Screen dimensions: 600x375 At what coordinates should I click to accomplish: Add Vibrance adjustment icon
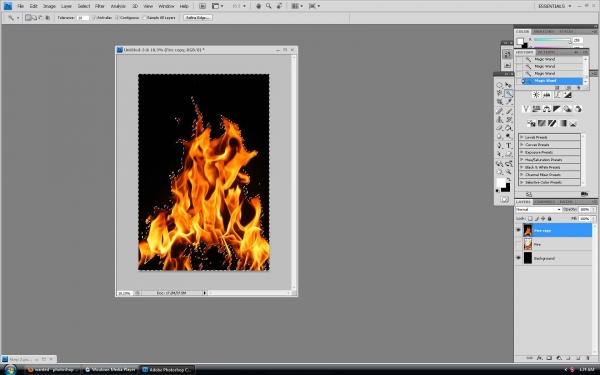click(x=526, y=109)
